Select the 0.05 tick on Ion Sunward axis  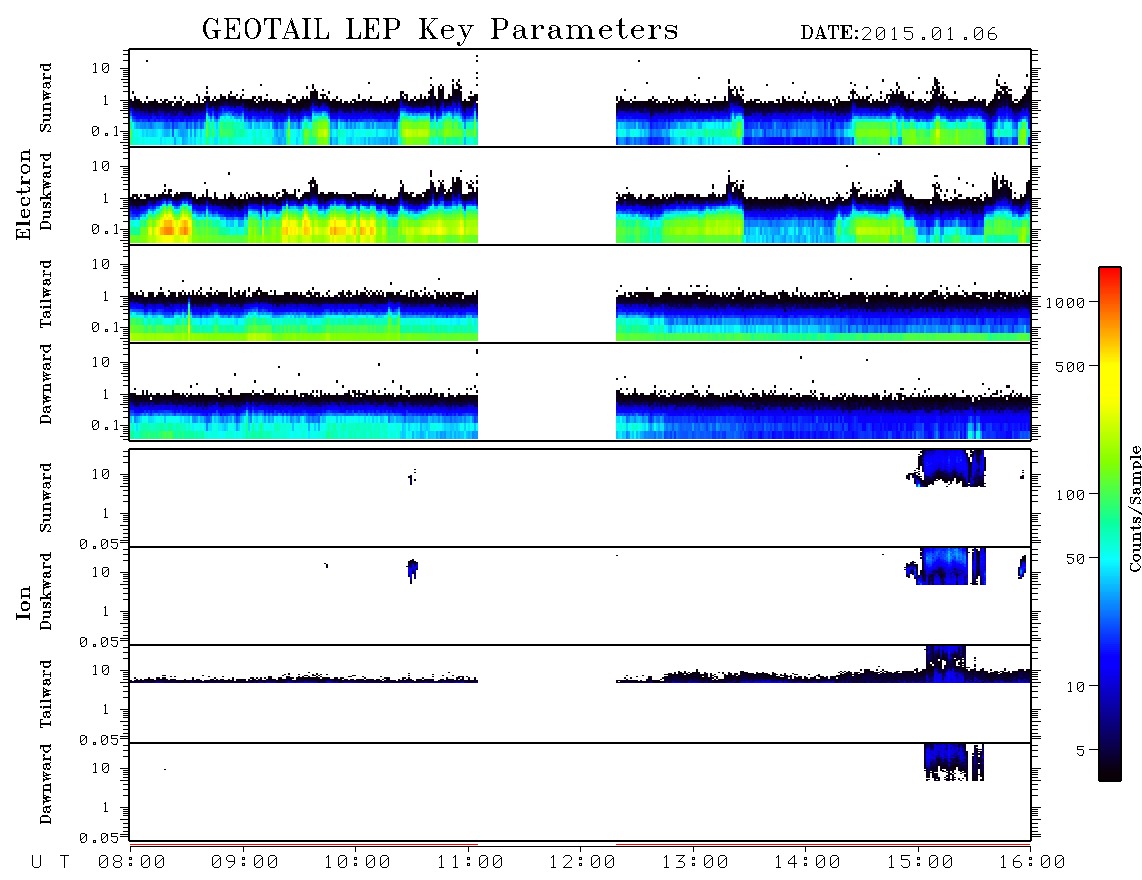[x=98, y=543]
